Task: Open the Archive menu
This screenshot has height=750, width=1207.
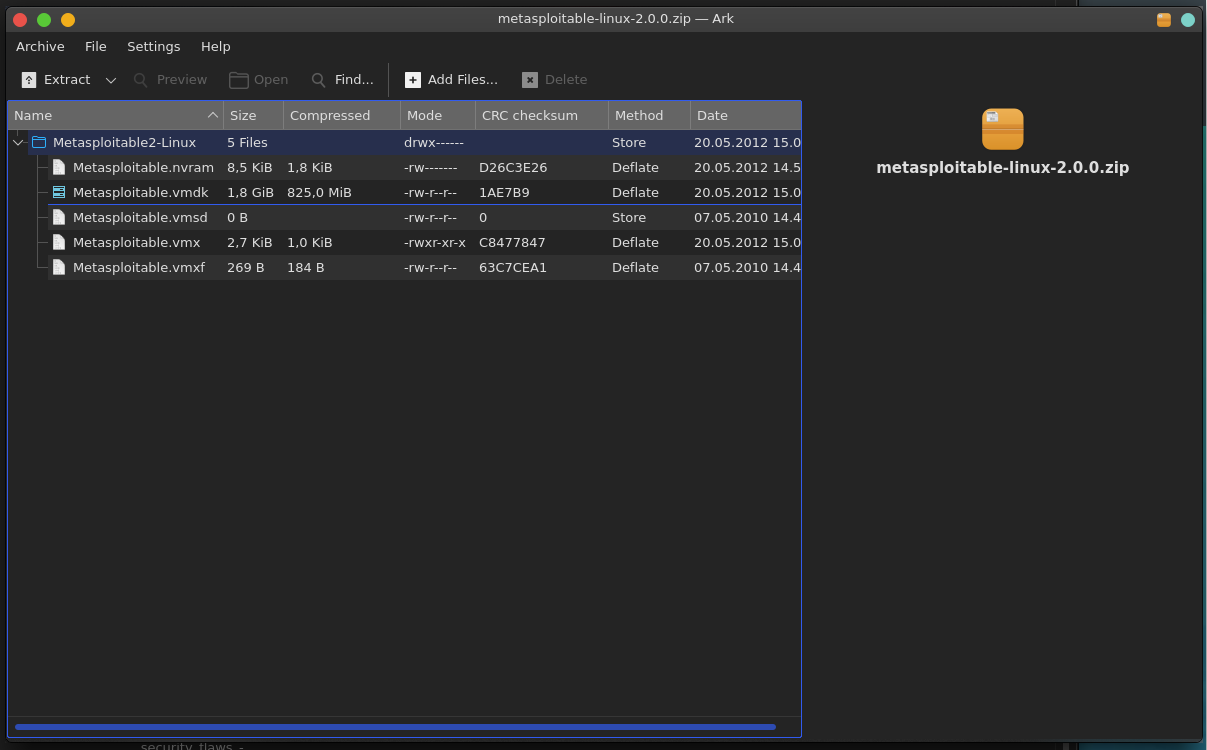Action: (x=40, y=46)
